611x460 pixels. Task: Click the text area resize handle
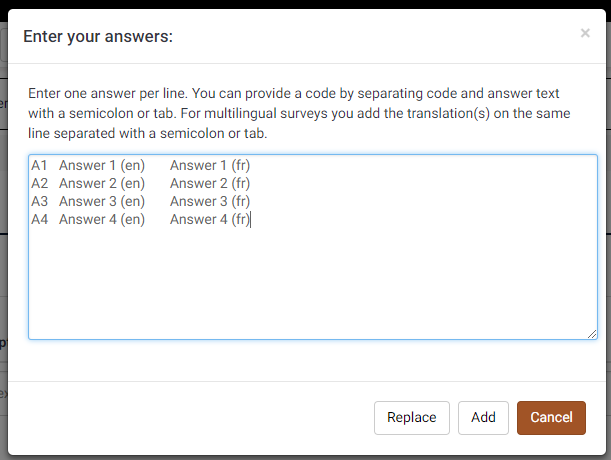[x=592, y=334]
